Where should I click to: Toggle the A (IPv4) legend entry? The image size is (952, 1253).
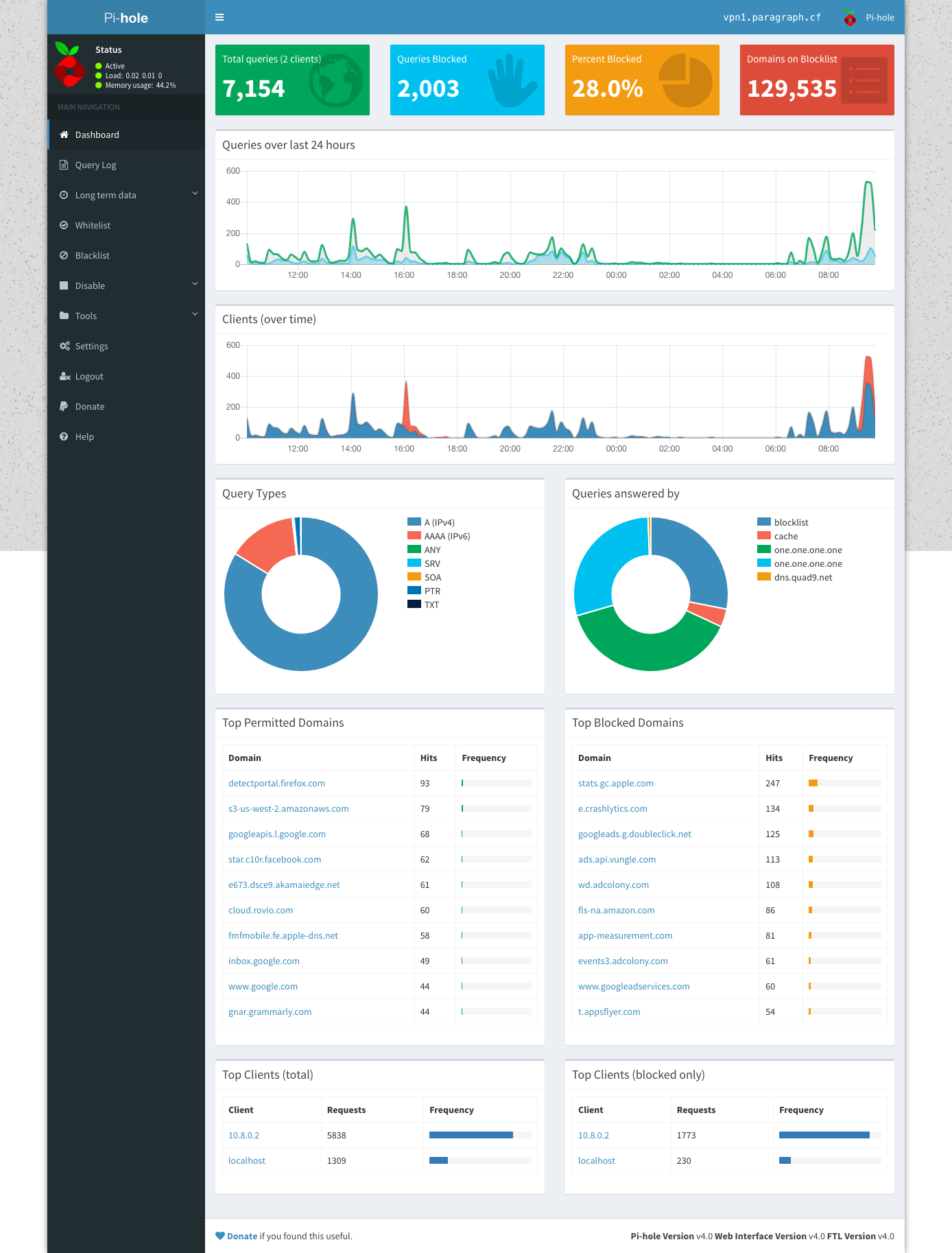pos(431,522)
